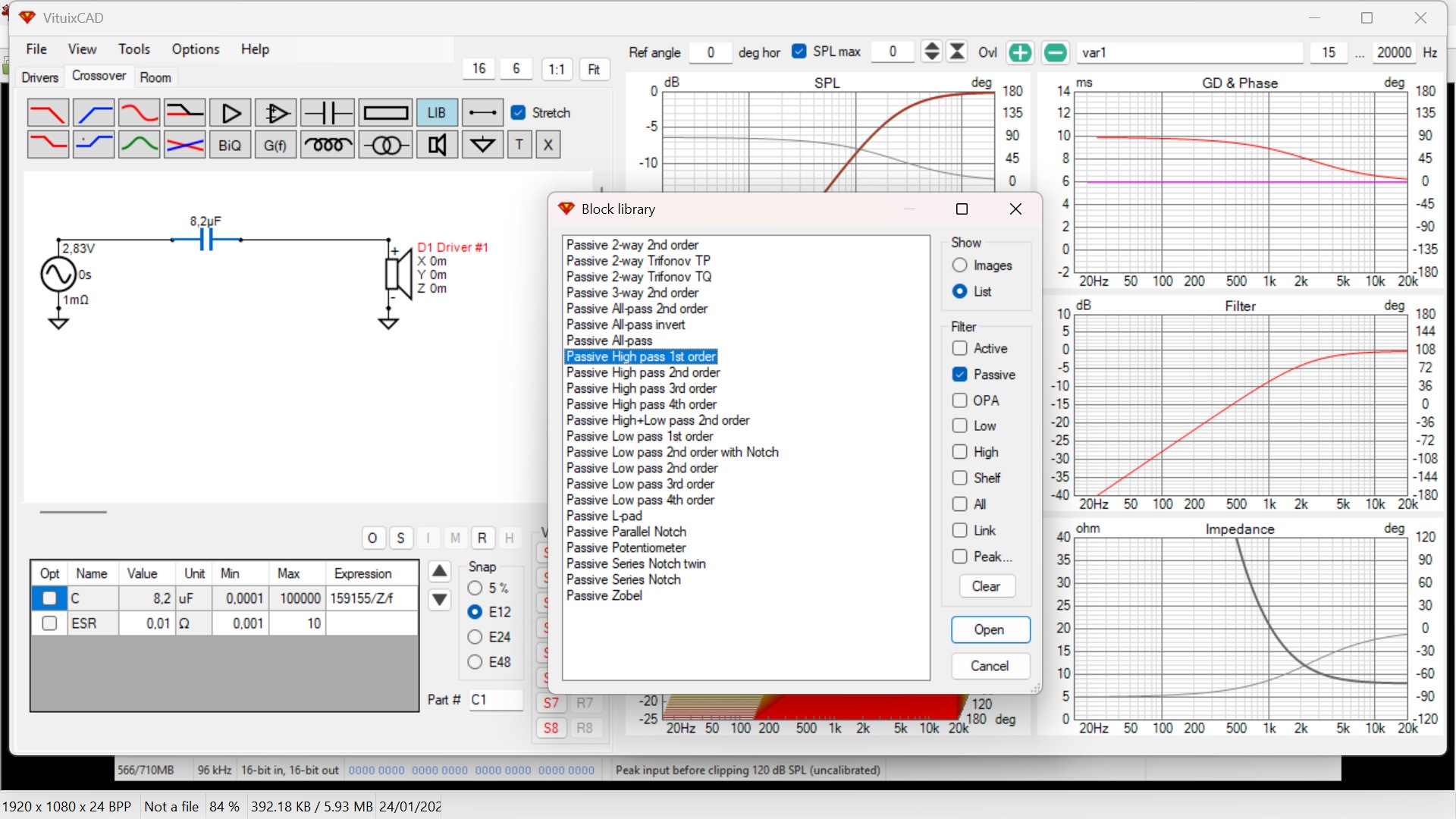Image resolution: width=1456 pixels, height=819 pixels.
Task: Toggle the Stretch checkbox
Action: 519,112
